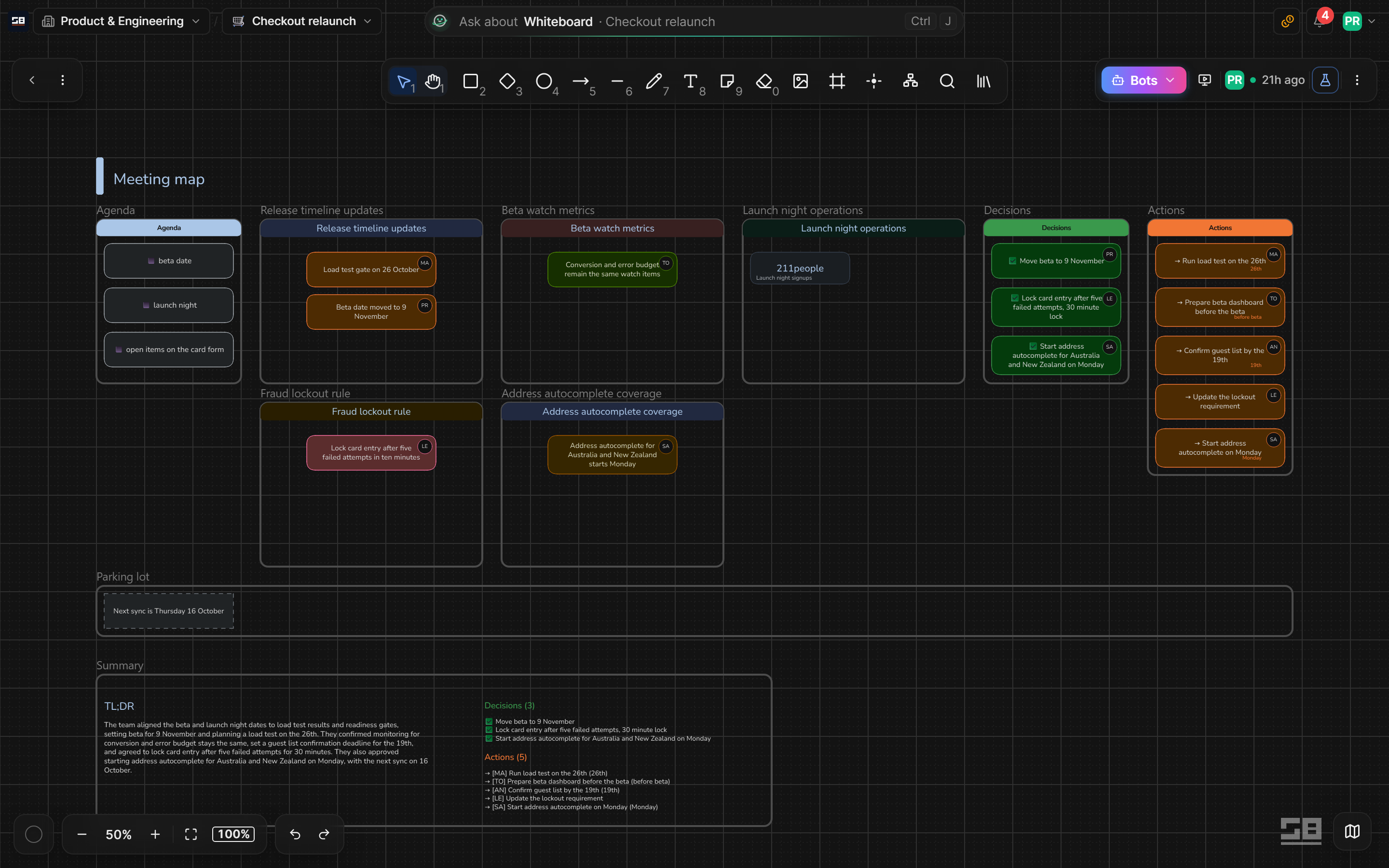Start presentation mode icon
The height and width of the screenshot is (868, 1389).
1205,81
